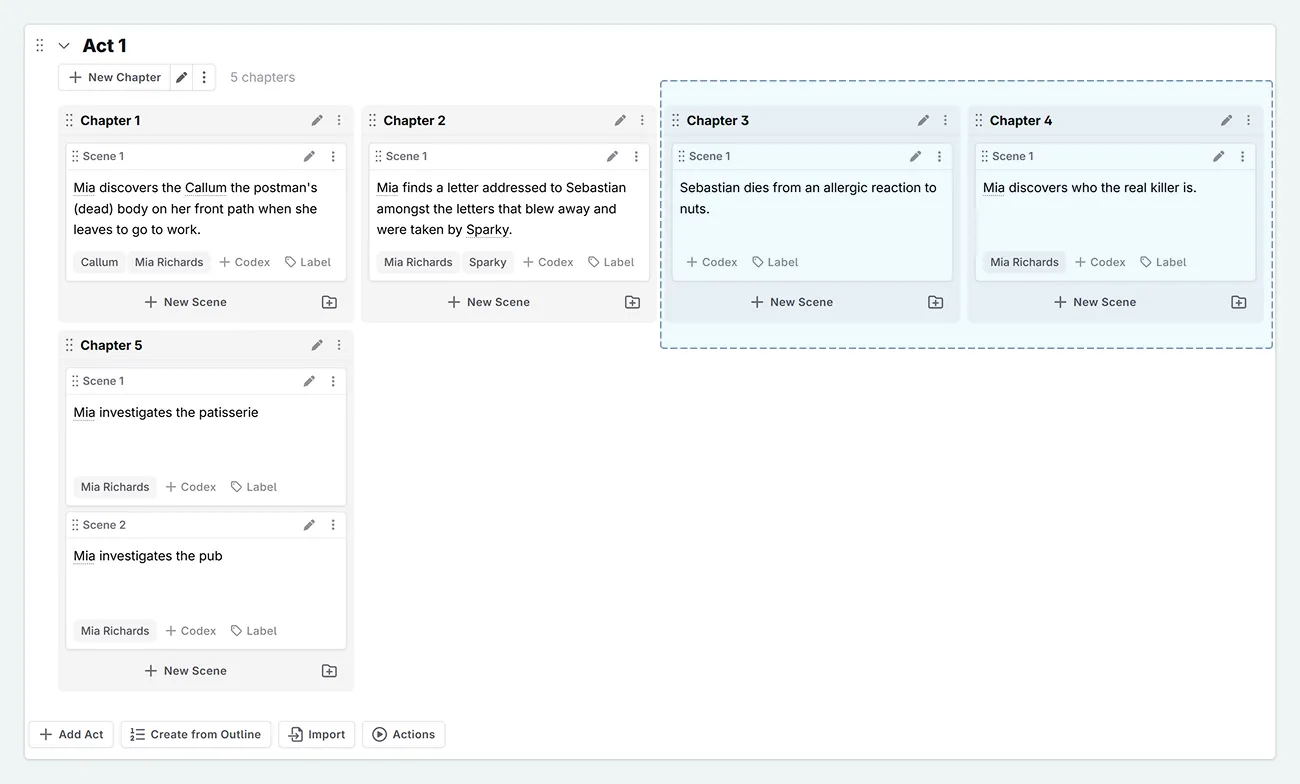Collapse Act 1 with its chevron
Screen dimensions: 1300x784
click(63, 45)
